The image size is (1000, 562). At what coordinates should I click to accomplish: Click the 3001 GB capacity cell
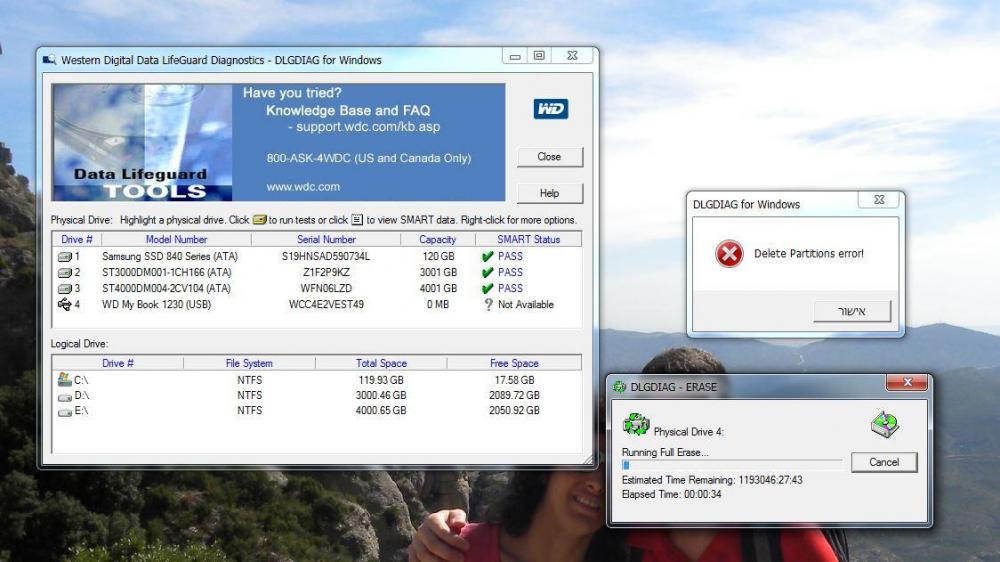(x=438, y=272)
